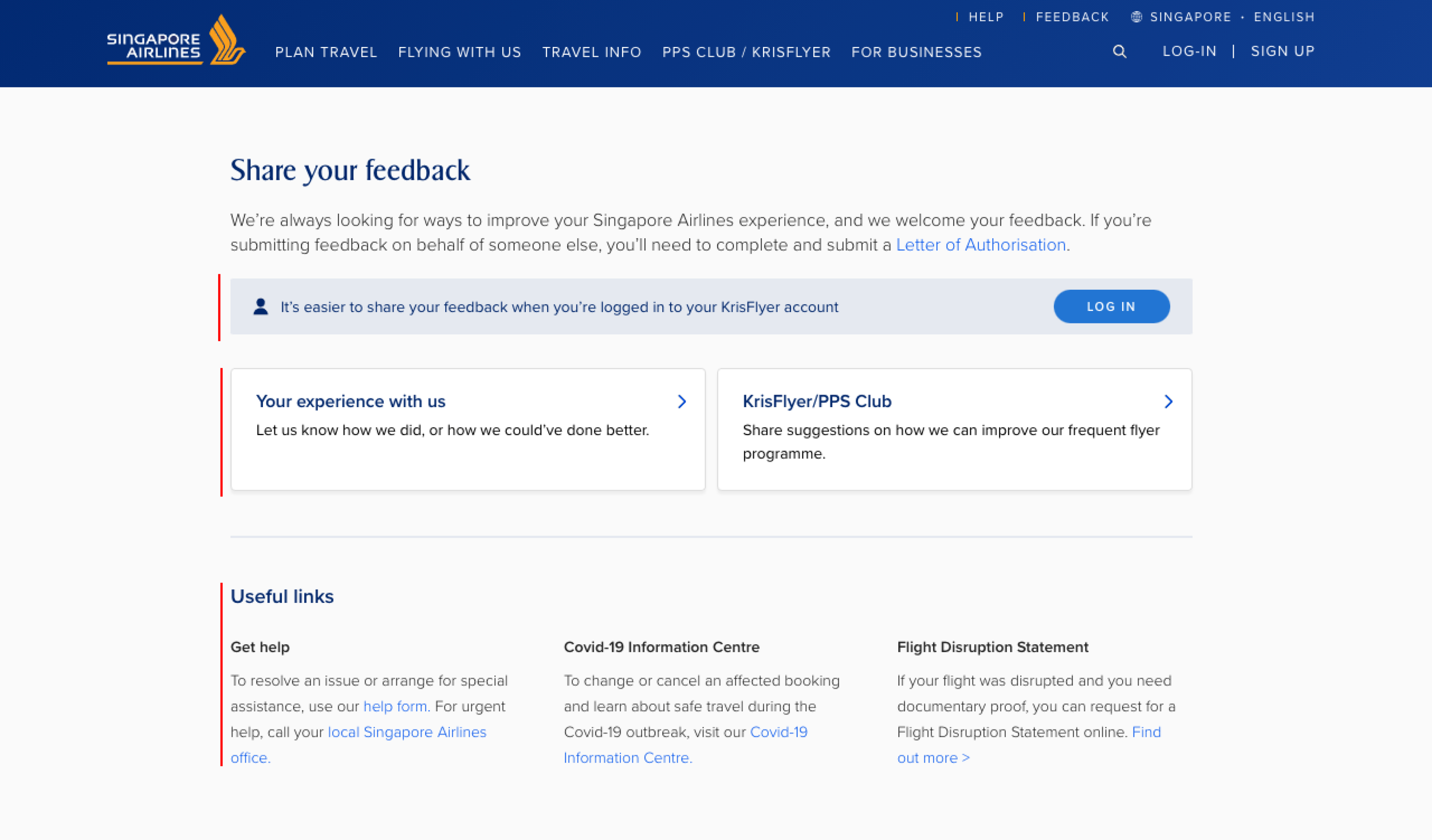Click the globe icon beside Singapore
The image size is (1432, 840).
[x=1136, y=17]
